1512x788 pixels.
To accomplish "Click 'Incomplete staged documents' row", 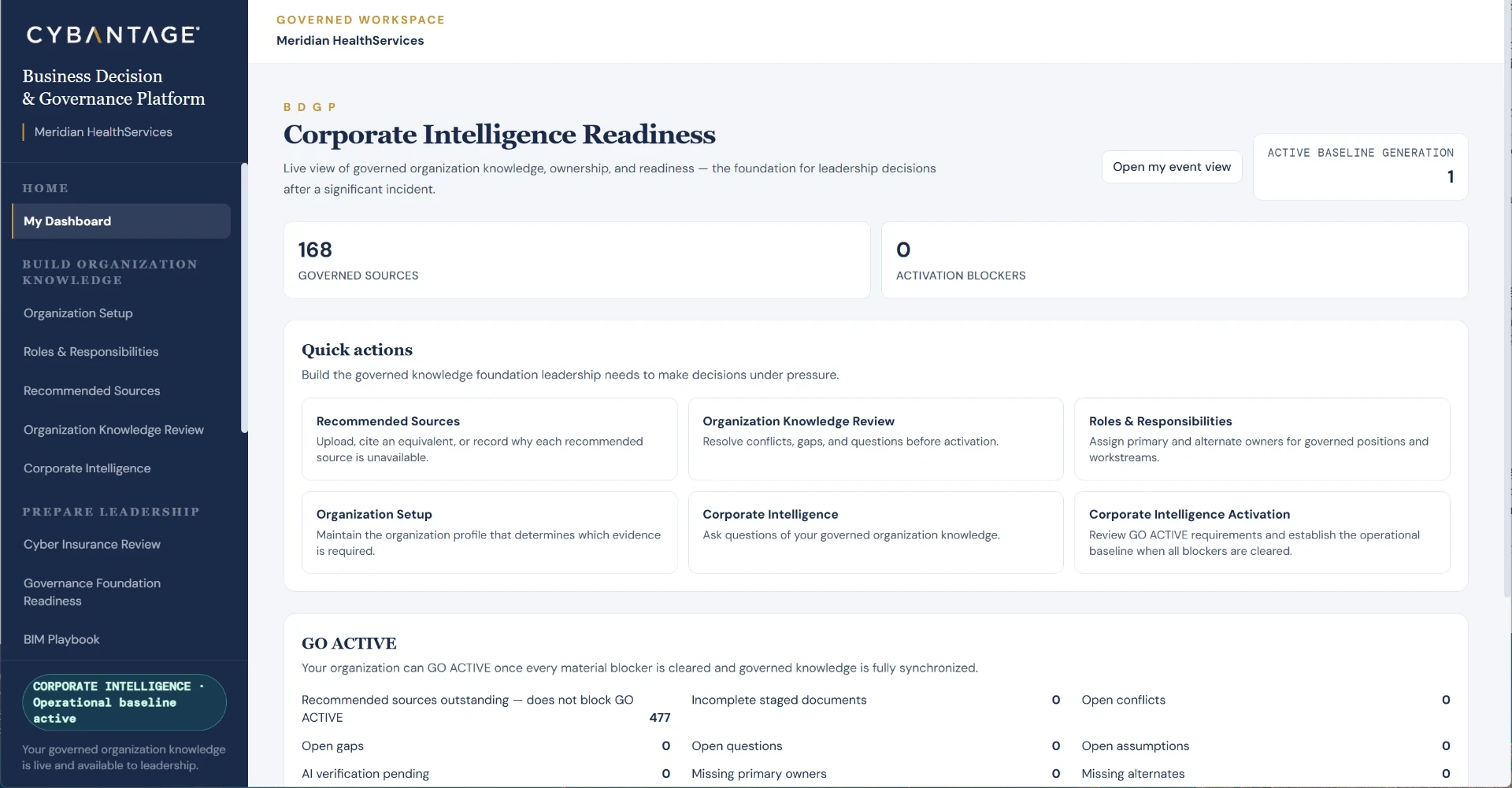I will (x=876, y=700).
